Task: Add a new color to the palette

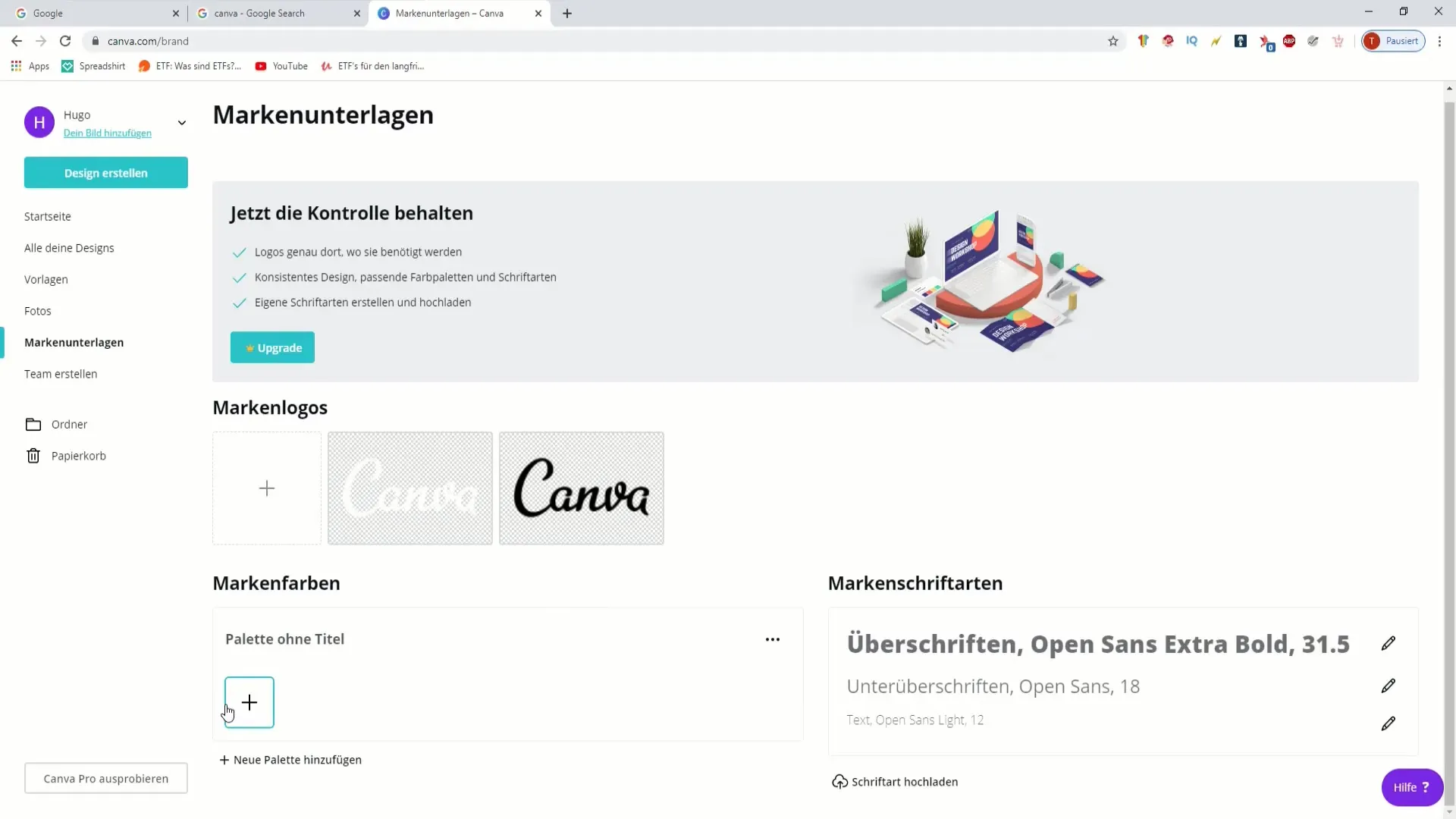Action: 249,702
